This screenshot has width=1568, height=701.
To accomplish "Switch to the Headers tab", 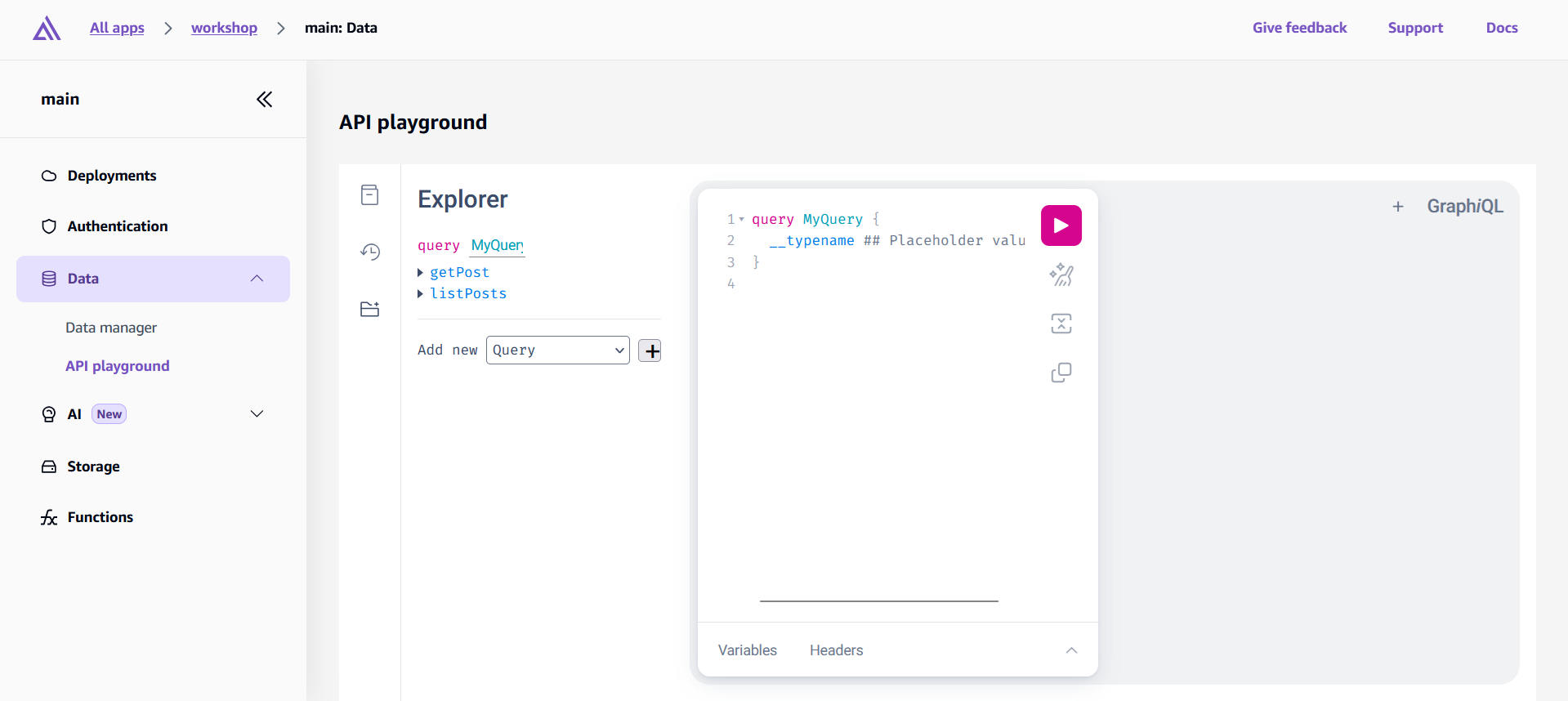I will pyautogui.click(x=836, y=650).
